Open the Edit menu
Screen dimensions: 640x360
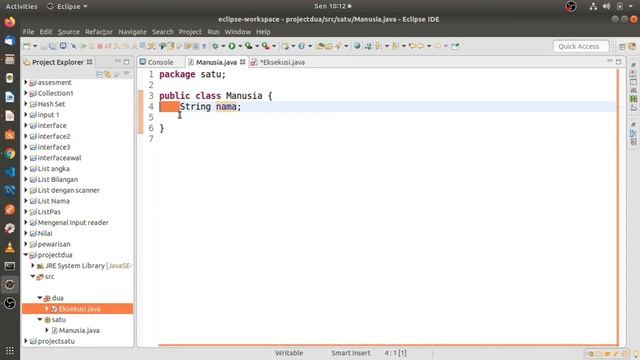click(x=46, y=32)
